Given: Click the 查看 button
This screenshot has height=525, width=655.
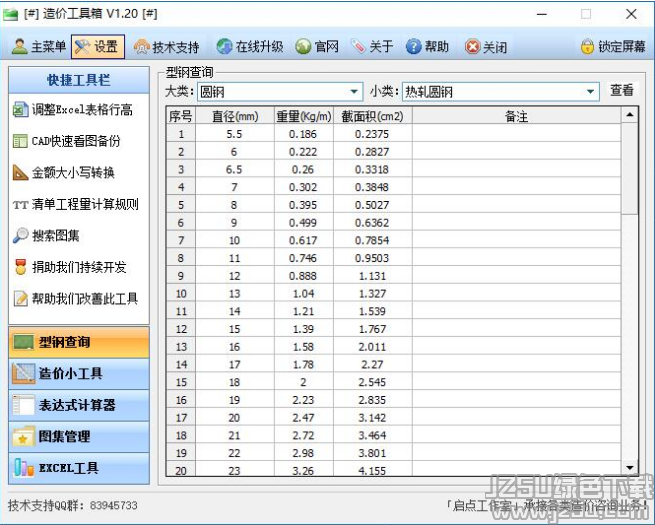Looking at the screenshot, I should (622, 91).
